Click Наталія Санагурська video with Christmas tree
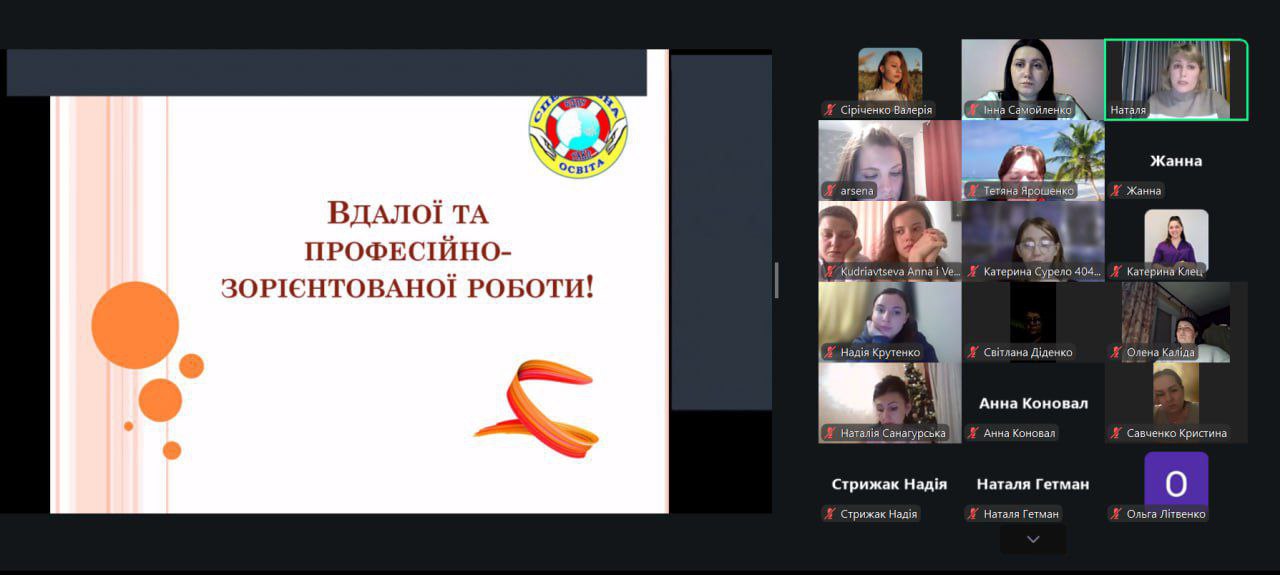1280x575 pixels. (x=889, y=400)
